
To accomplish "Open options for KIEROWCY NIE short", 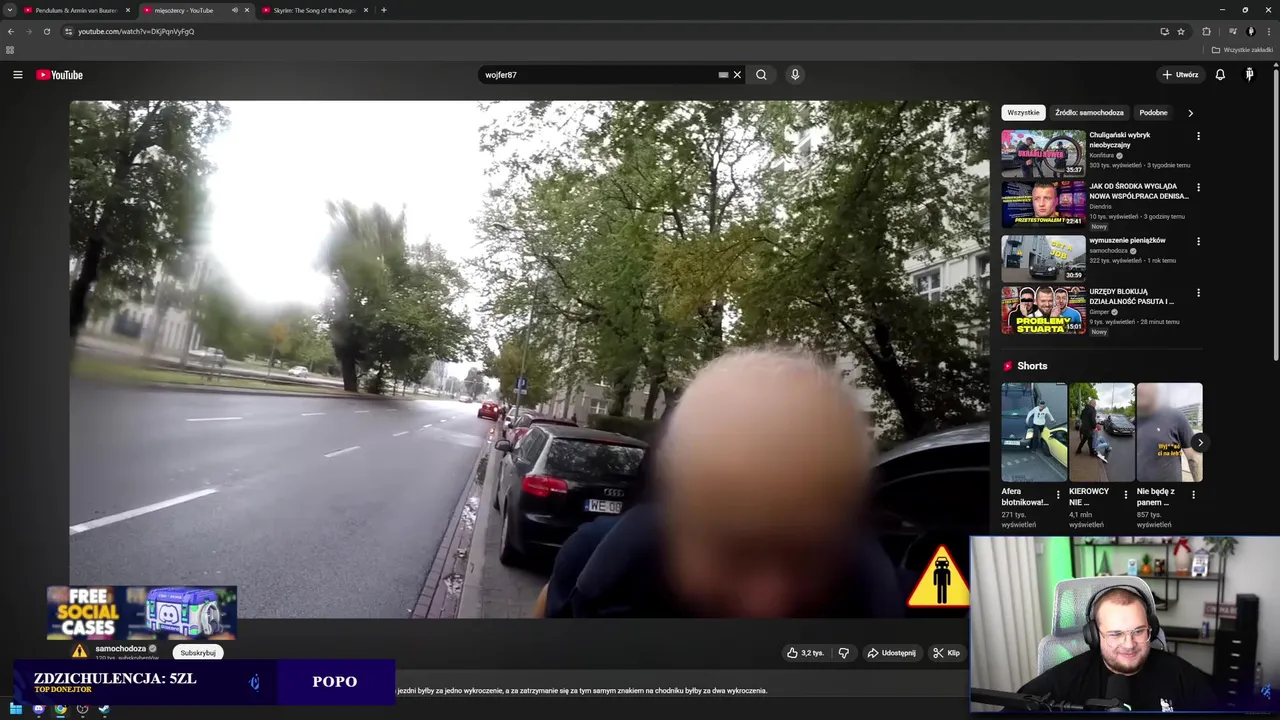I will (1126, 494).
